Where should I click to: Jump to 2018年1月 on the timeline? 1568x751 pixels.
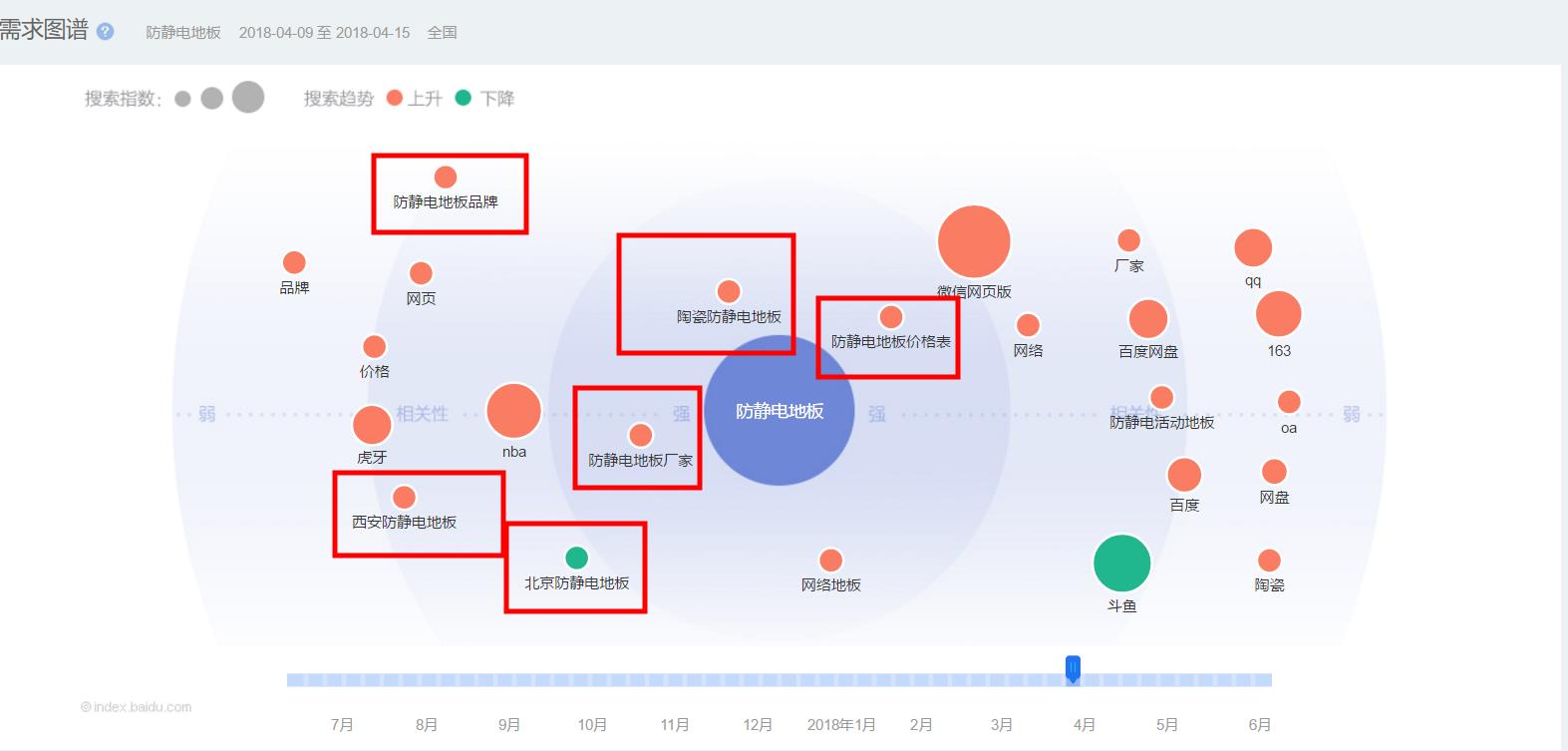(x=841, y=725)
